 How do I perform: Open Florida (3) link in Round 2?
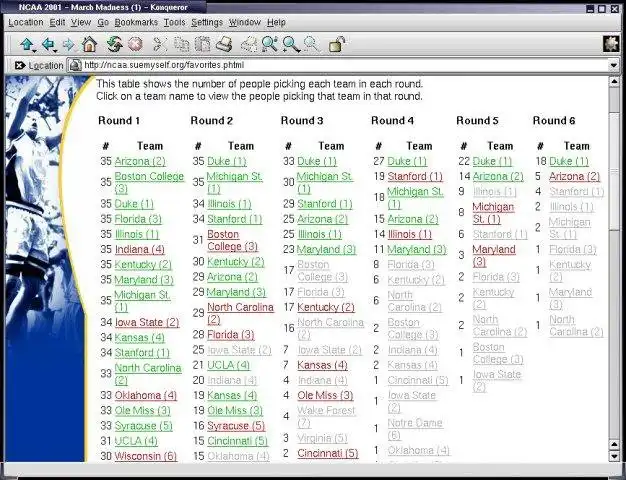pos(231,335)
